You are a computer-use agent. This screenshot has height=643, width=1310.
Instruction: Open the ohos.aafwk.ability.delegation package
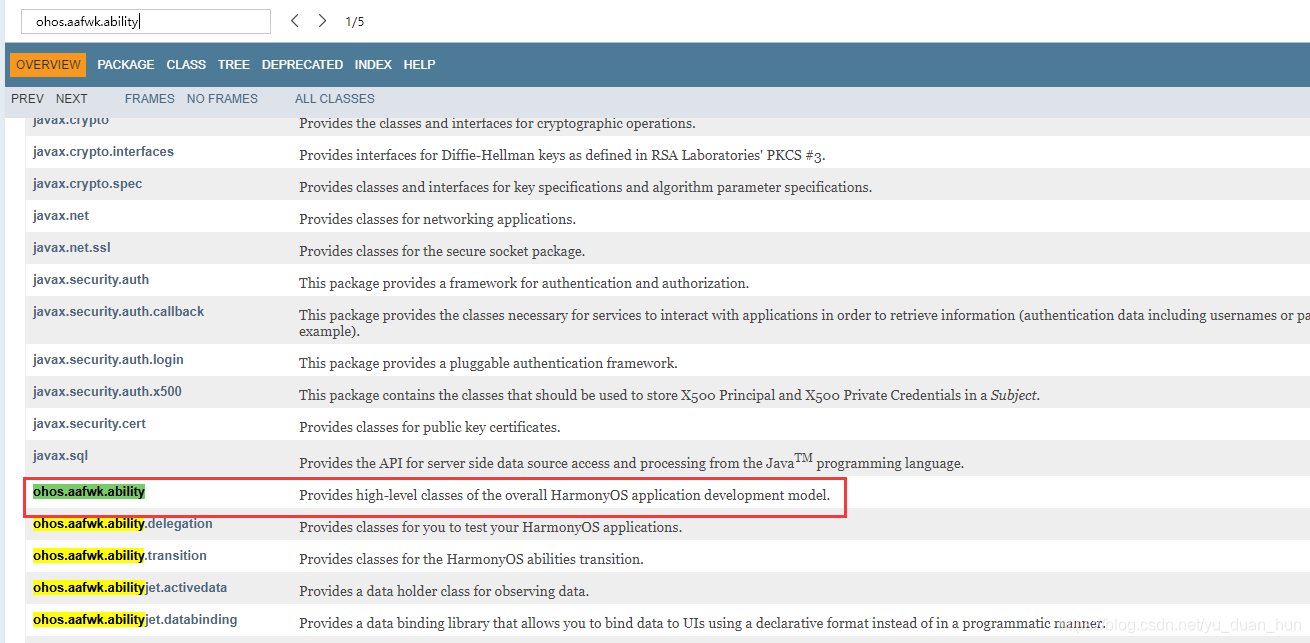tap(122, 524)
